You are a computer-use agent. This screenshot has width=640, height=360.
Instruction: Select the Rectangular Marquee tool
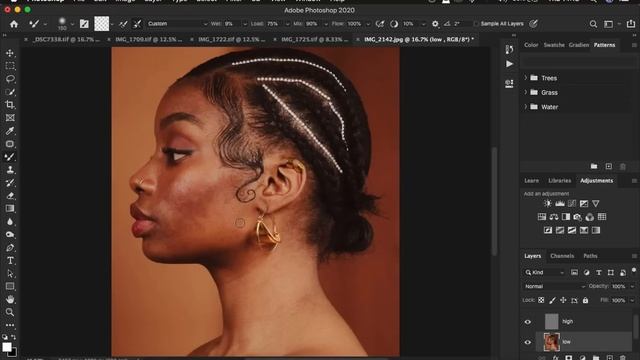10,66
